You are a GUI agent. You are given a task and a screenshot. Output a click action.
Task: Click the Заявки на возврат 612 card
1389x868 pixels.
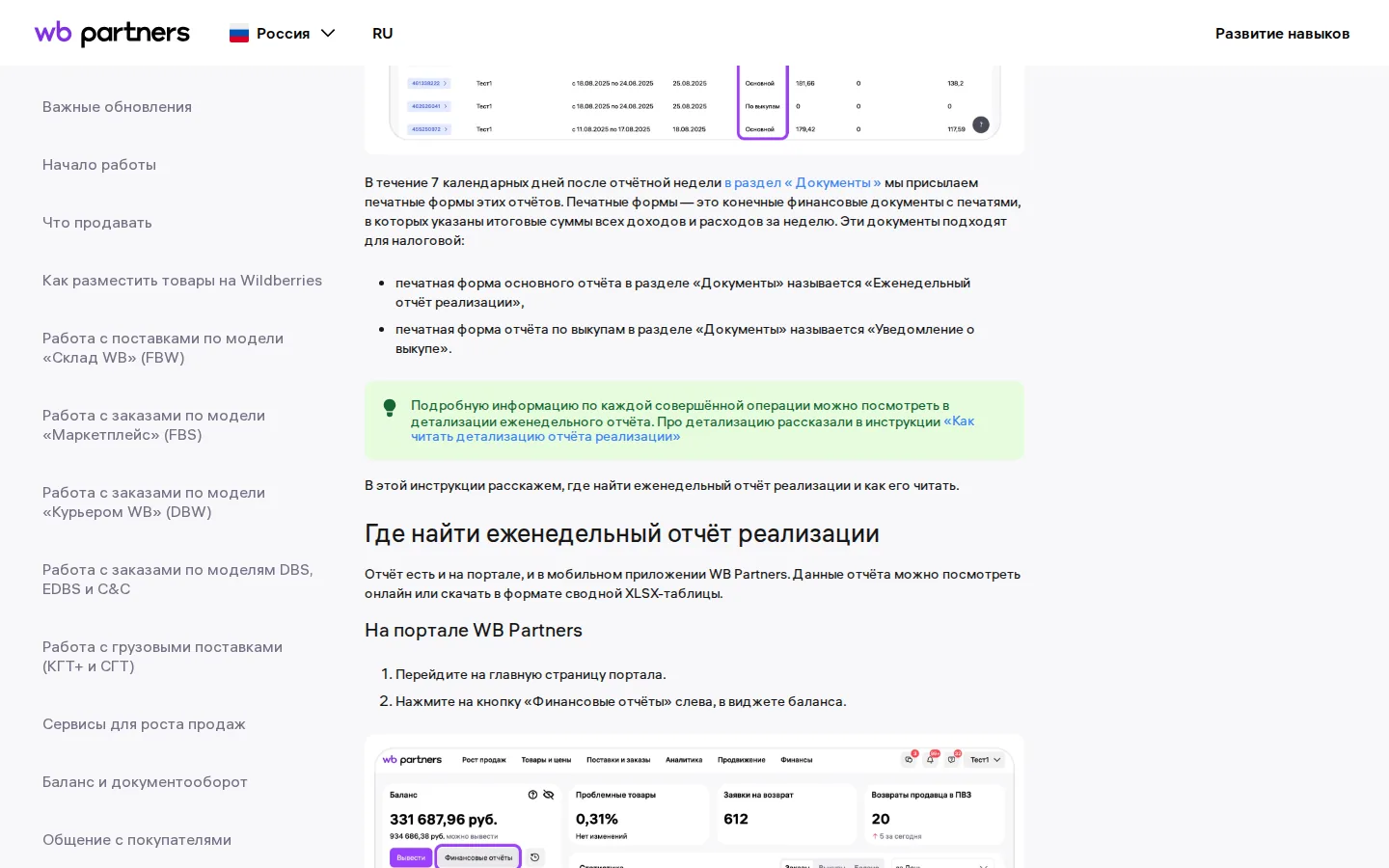[x=785, y=814]
